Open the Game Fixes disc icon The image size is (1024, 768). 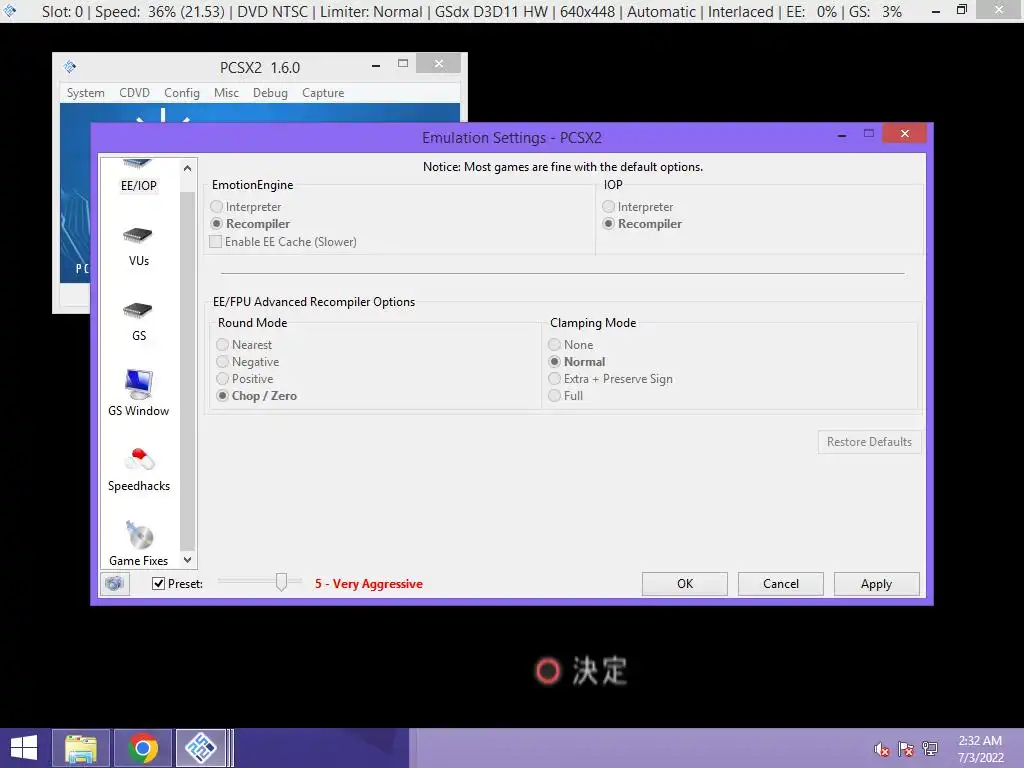[x=139, y=534]
